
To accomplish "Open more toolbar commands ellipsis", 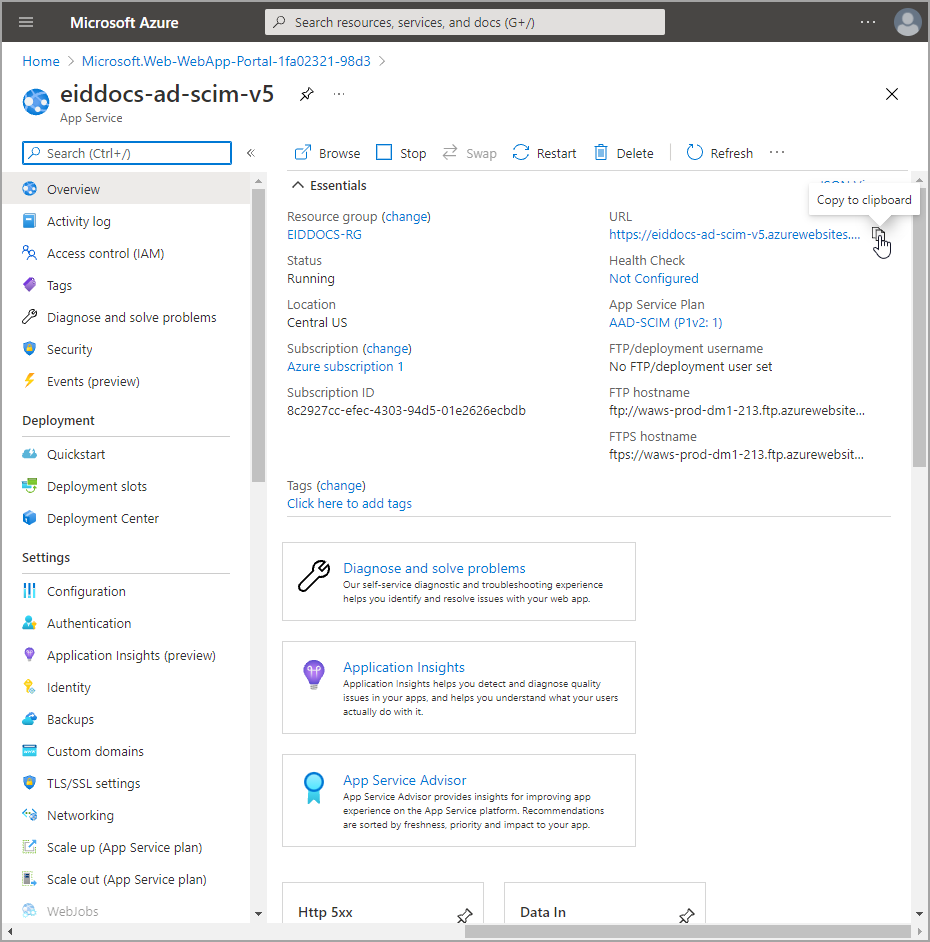I will (777, 153).
